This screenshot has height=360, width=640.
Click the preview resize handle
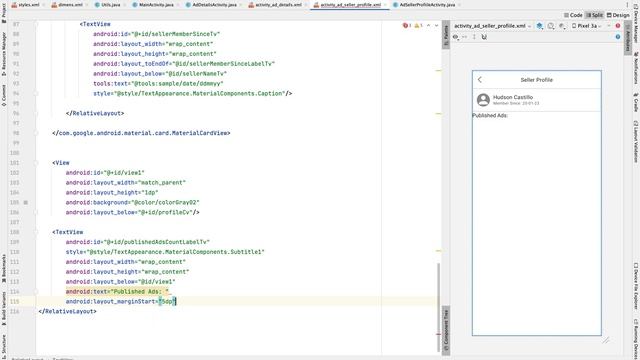pos(606,340)
